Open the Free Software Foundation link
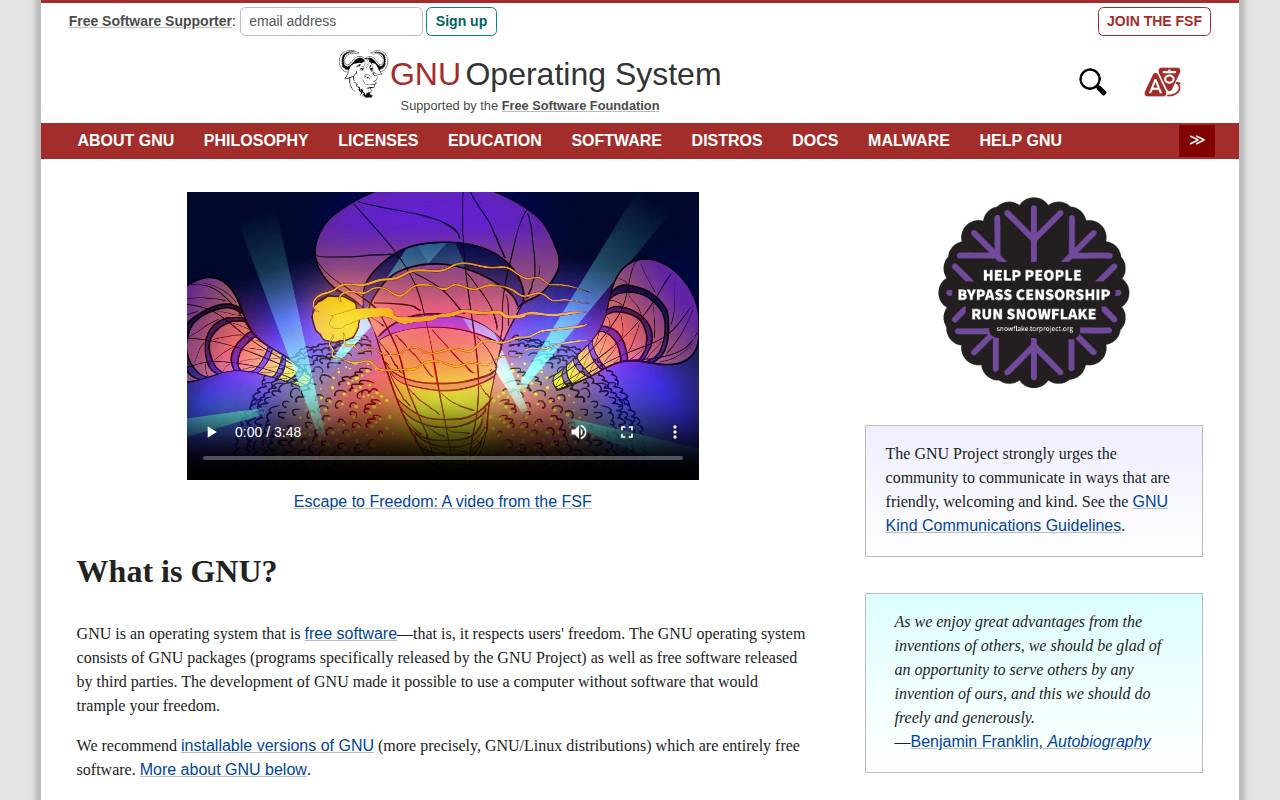This screenshot has width=1280, height=800. (580, 106)
